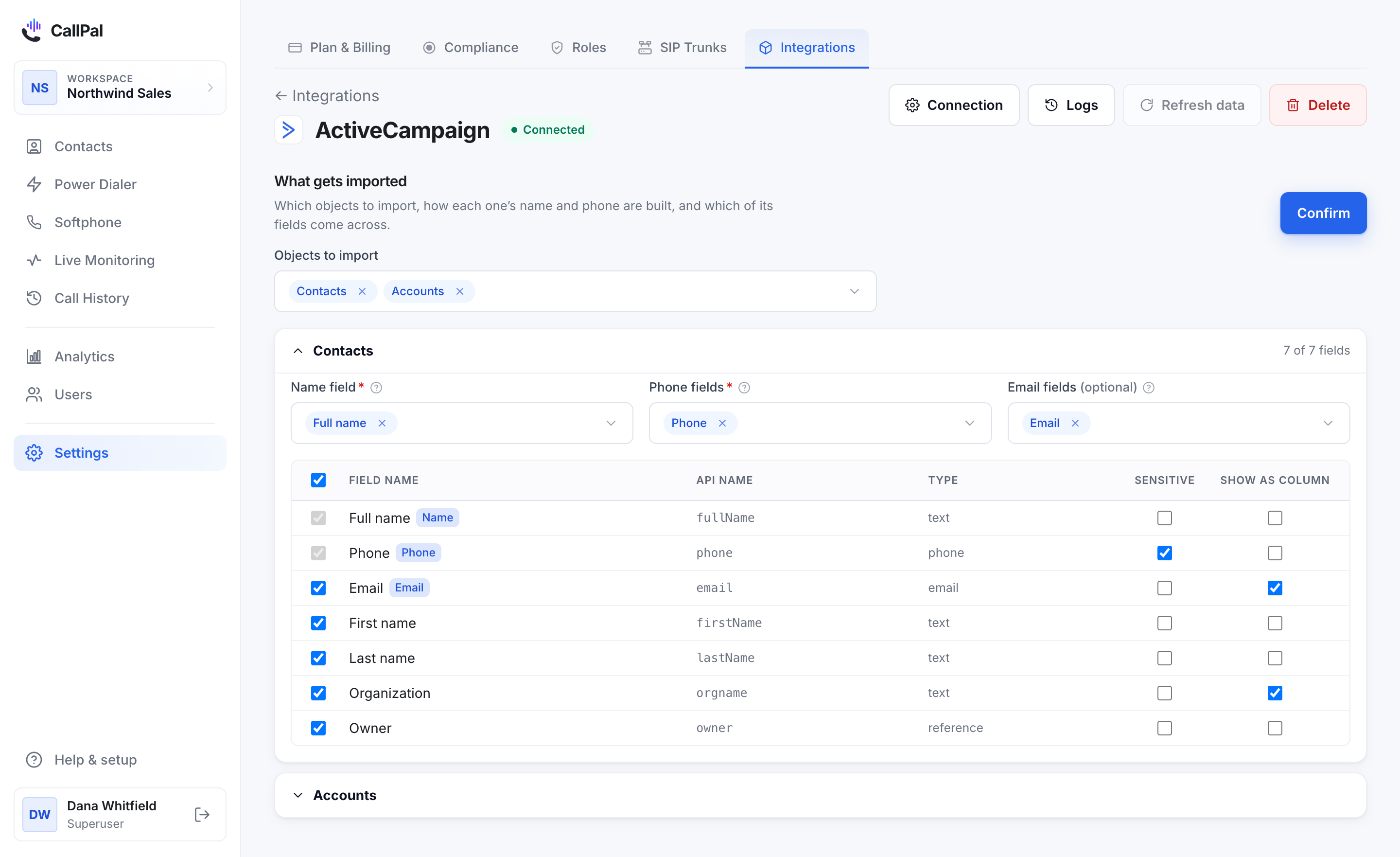The image size is (1400, 857).
Task: Click the Confirm button
Action: [x=1323, y=213]
